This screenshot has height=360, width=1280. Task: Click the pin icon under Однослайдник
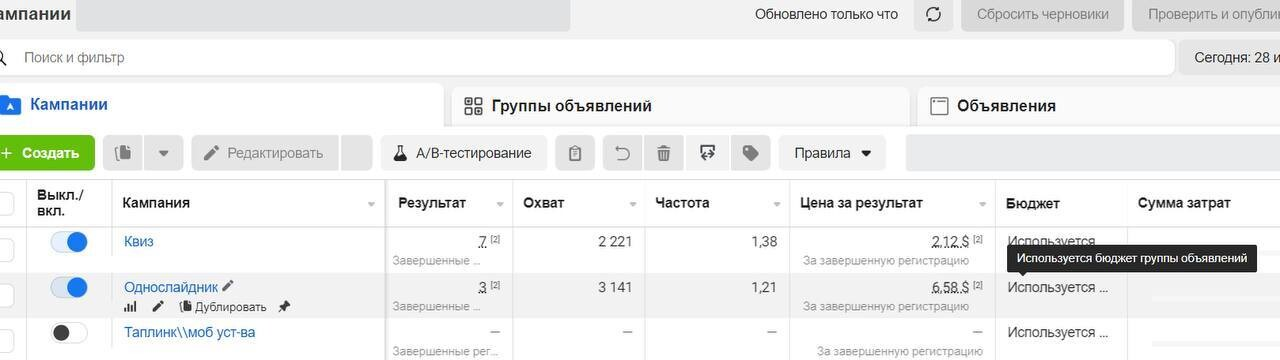284,307
